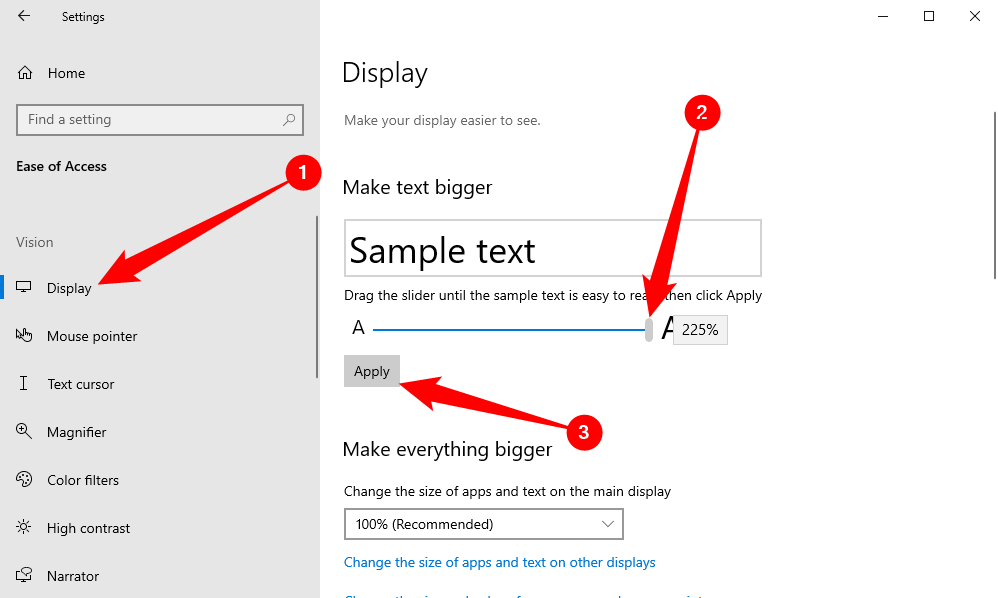Click the High contrast sun icon
Screen dimensions: 998x598
tap(24, 527)
